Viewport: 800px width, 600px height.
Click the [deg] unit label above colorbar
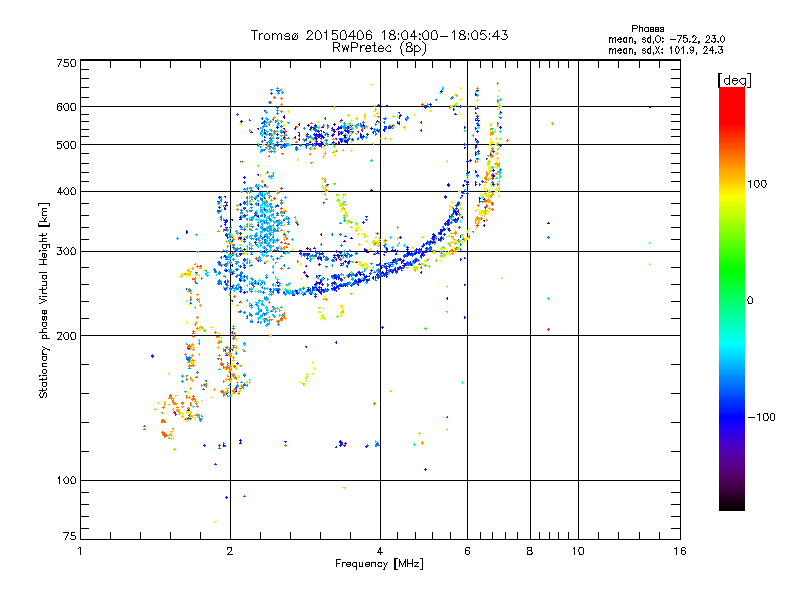click(734, 81)
